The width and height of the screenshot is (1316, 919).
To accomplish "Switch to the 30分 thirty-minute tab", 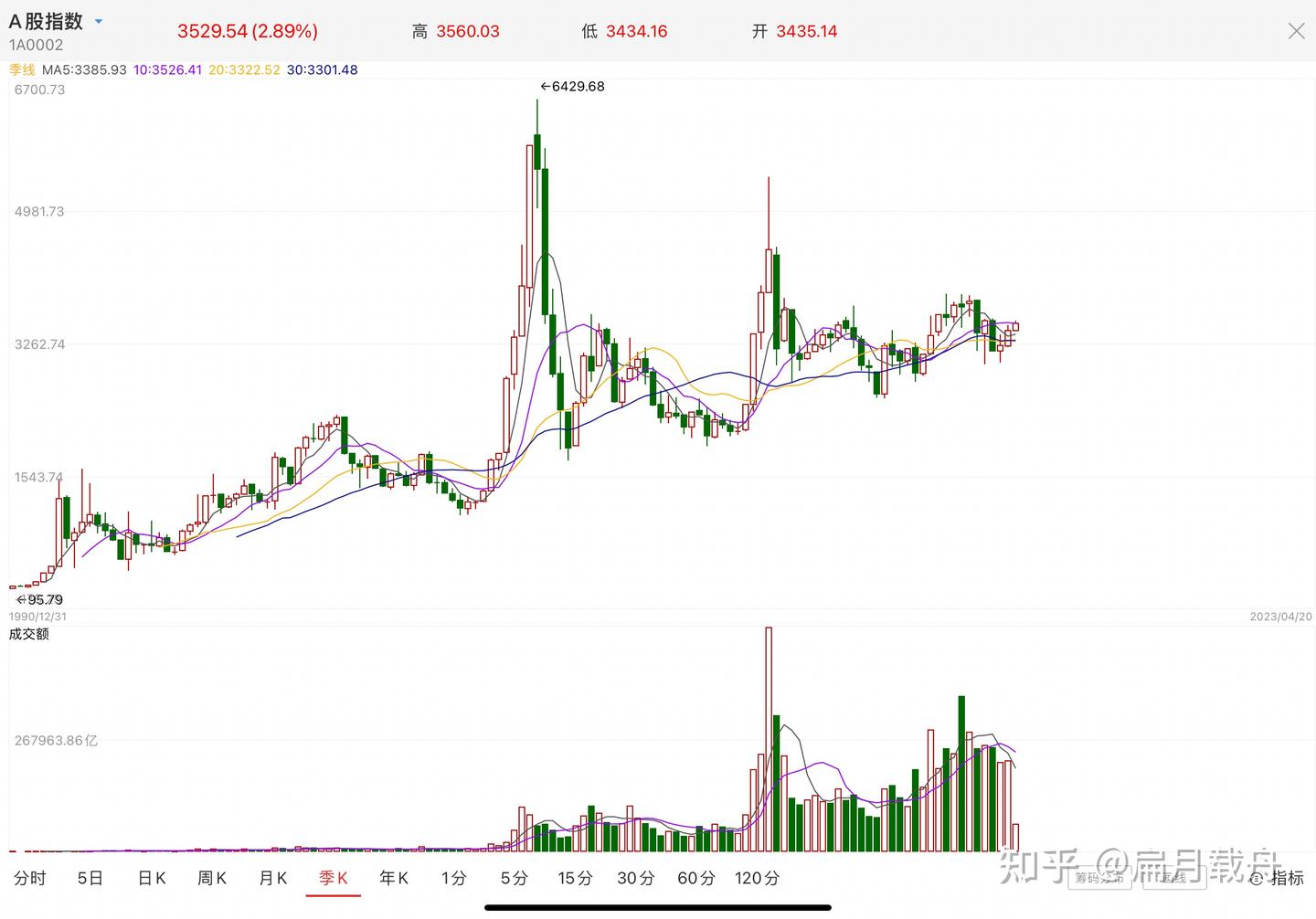I will coord(636,878).
